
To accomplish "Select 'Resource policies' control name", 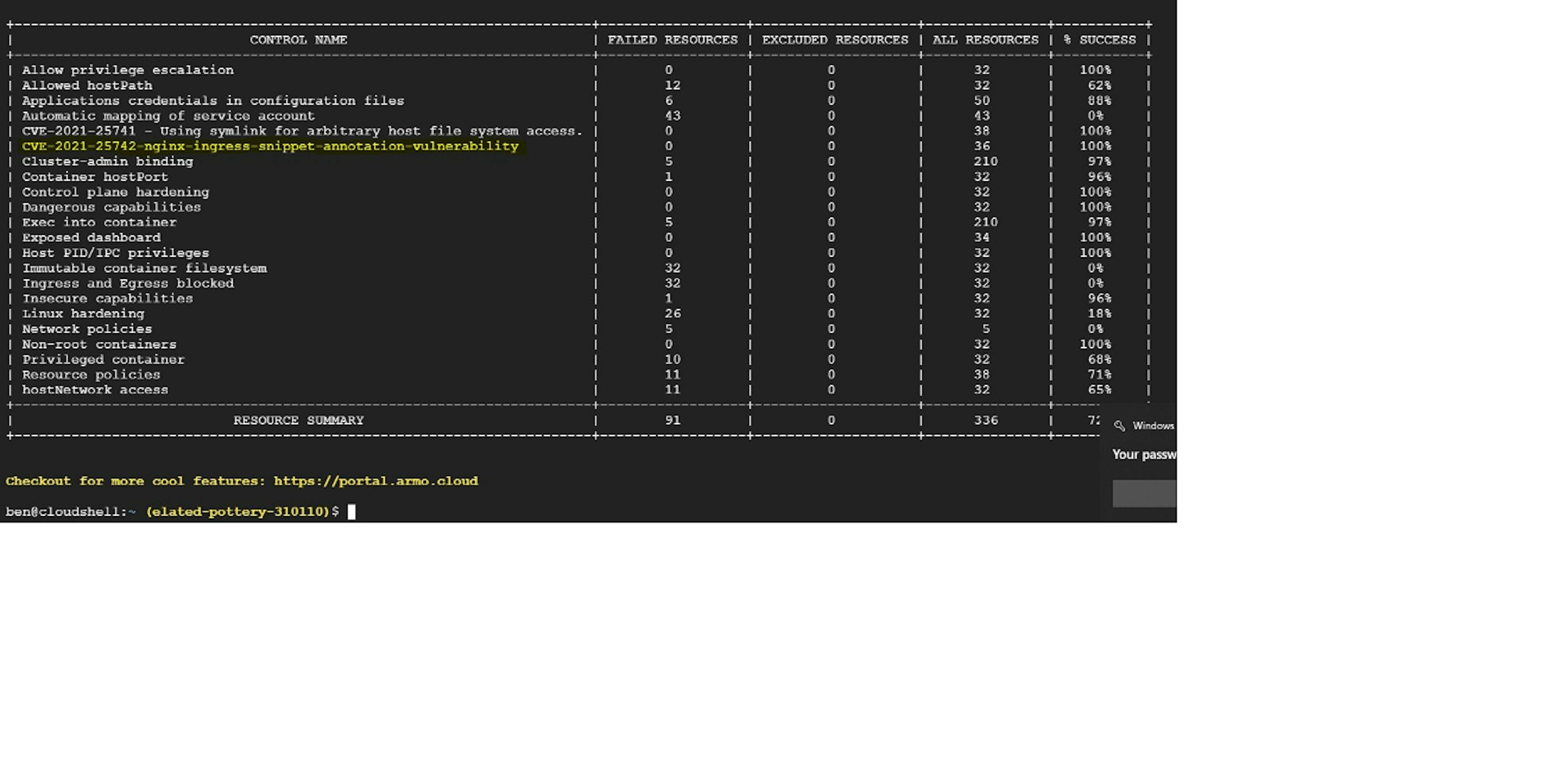I will 91,374.
